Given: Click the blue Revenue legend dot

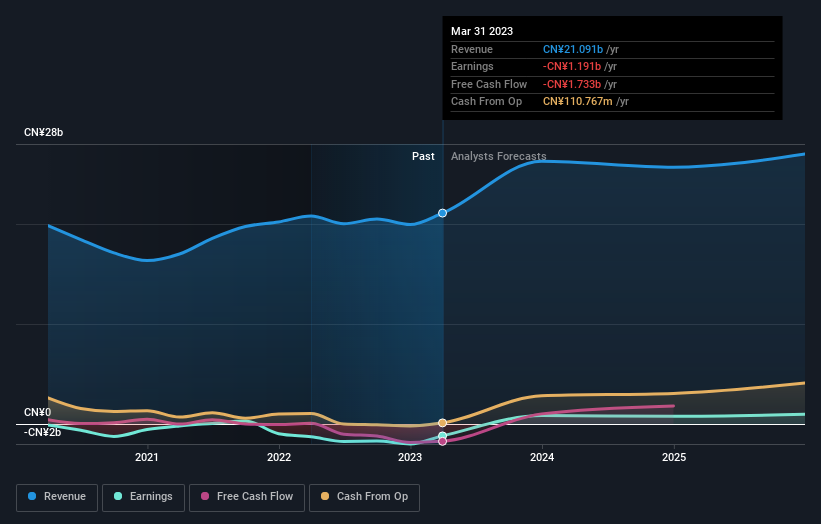Looking at the screenshot, I should pos(32,496).
